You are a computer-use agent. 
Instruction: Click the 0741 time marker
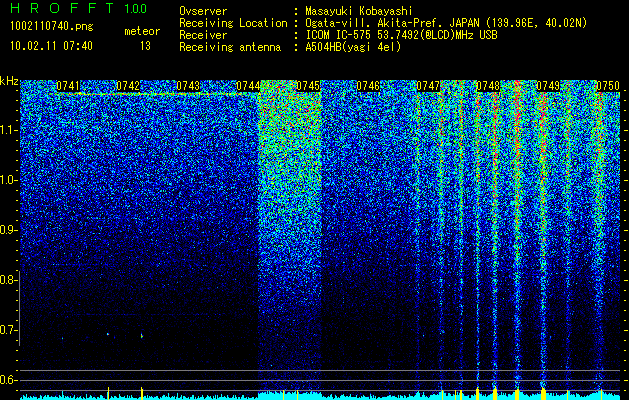(x=68, y=86)
